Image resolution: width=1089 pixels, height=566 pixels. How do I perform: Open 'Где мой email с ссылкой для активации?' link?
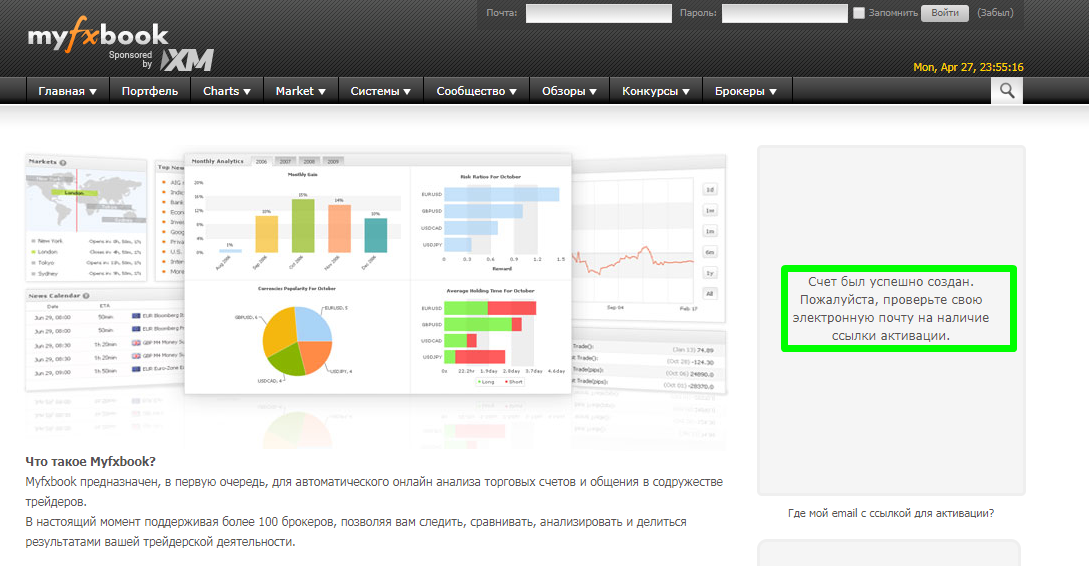point(891,513)
